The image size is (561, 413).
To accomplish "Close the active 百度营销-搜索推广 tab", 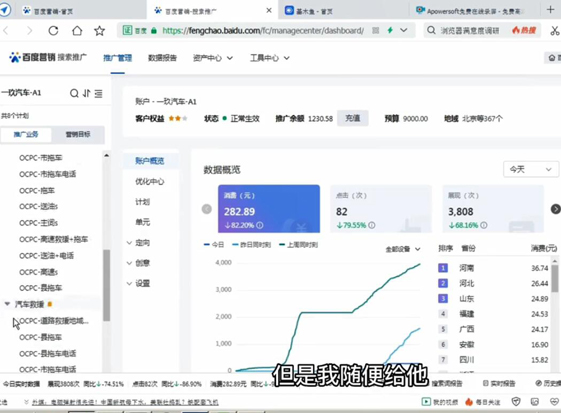I will click(269, 11).
